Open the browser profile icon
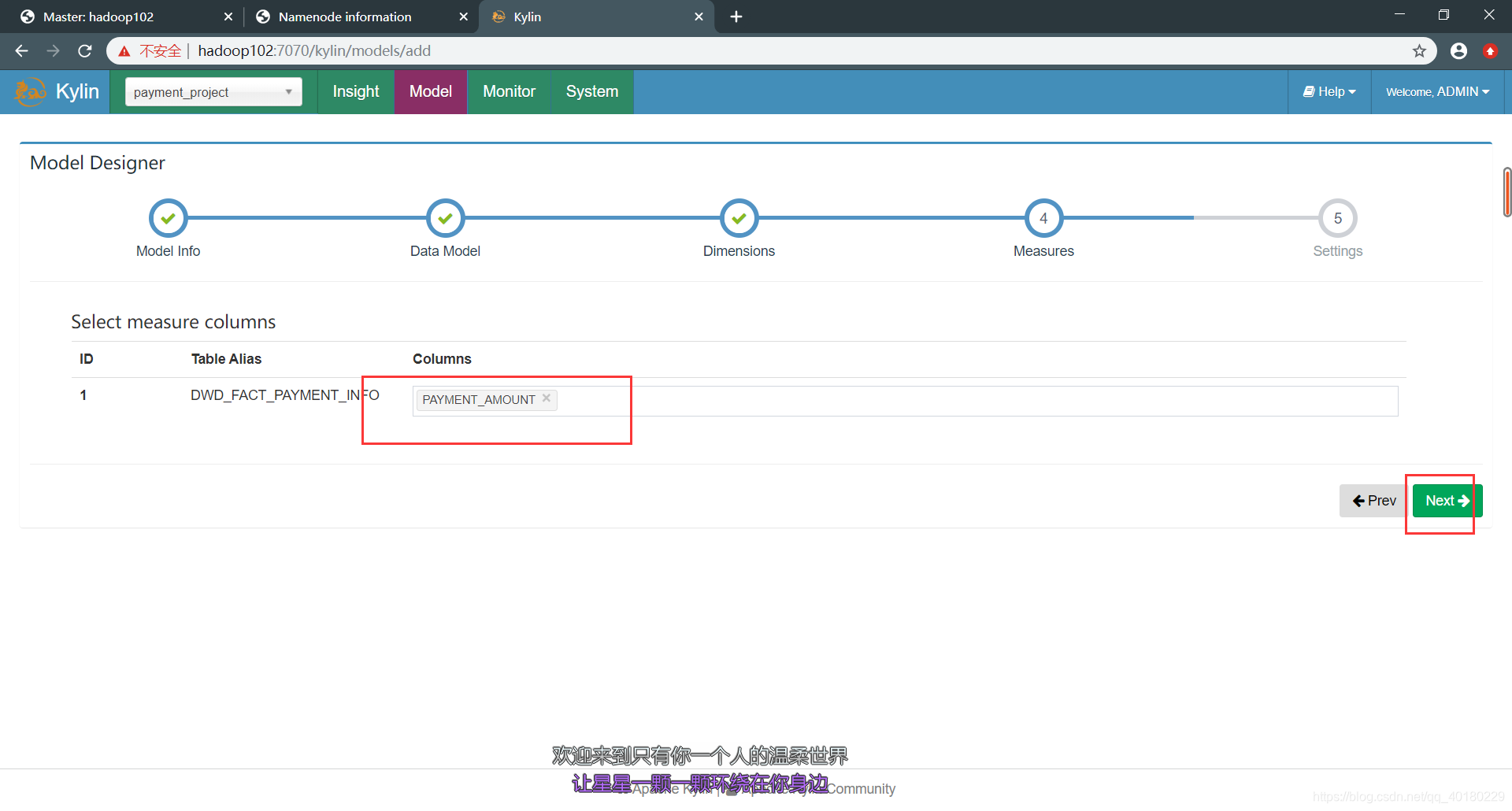 (x=1458, y=51)
